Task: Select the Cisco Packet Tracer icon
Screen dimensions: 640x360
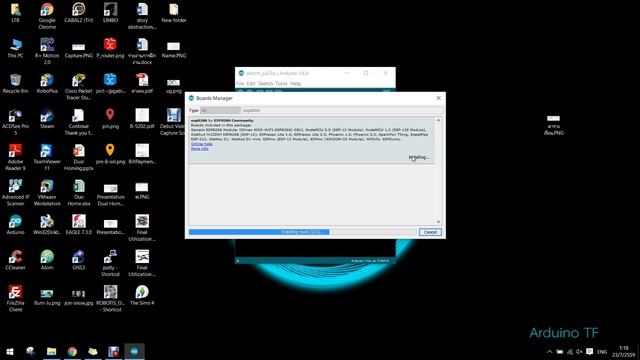Action: point(79,87)
